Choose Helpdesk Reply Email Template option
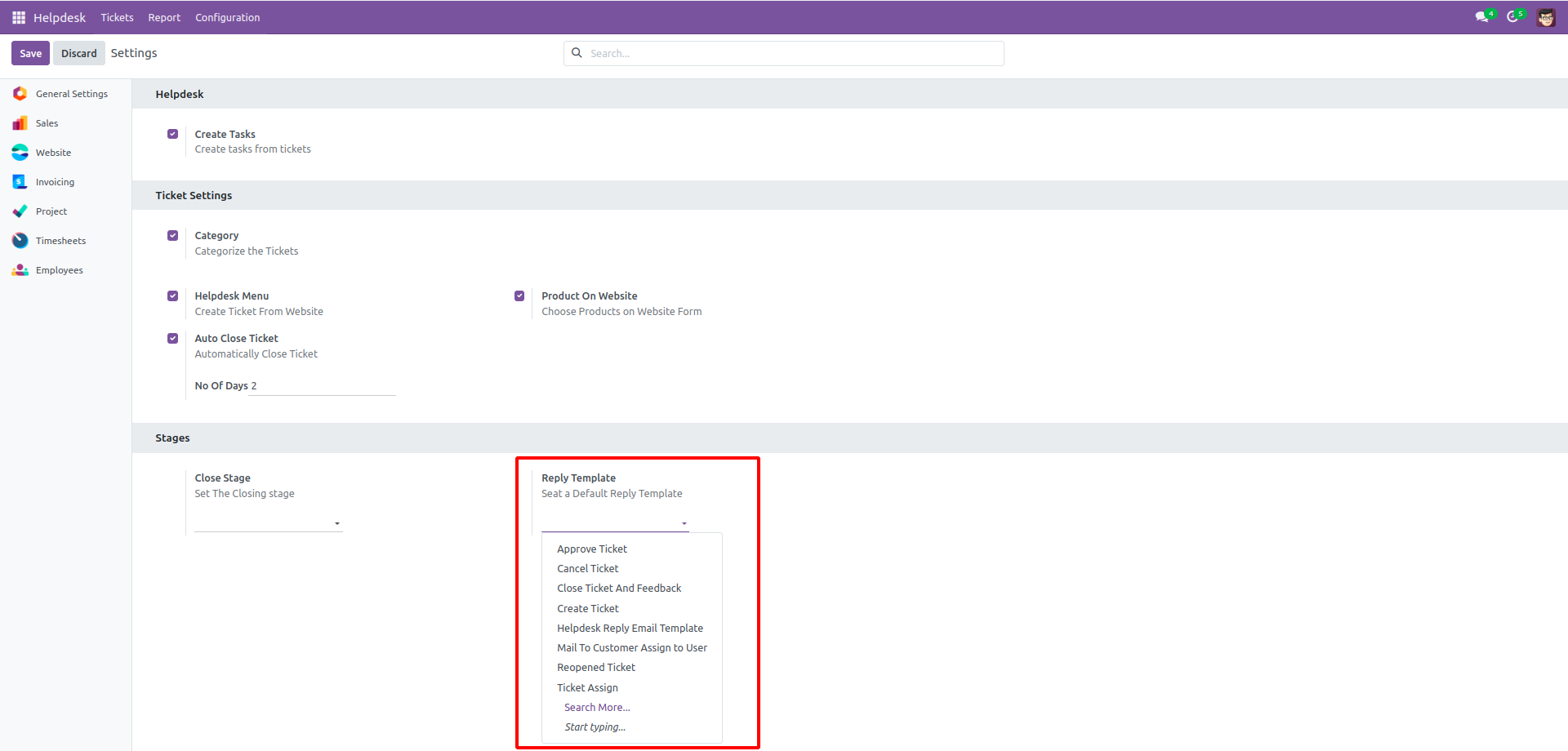 click(632, 629)
